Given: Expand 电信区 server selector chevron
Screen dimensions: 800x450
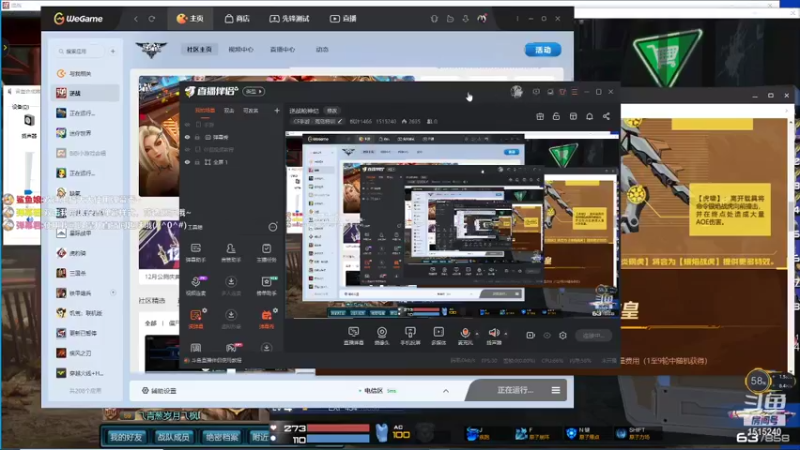Looking at the screenshot, I should tap(446, 391).
